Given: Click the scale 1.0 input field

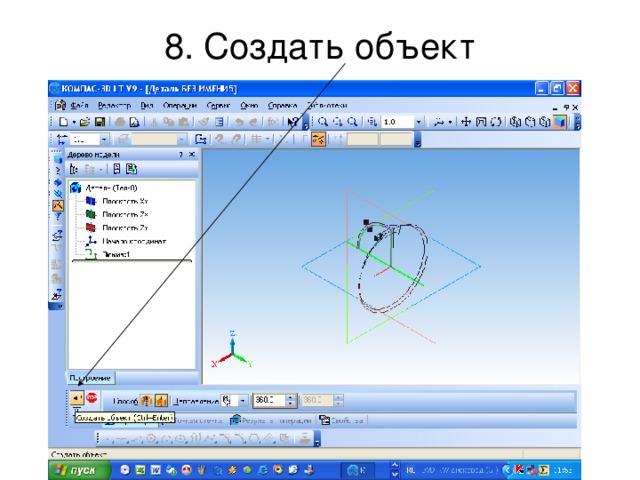Looking at the screenshot, I should click(398, 122).
